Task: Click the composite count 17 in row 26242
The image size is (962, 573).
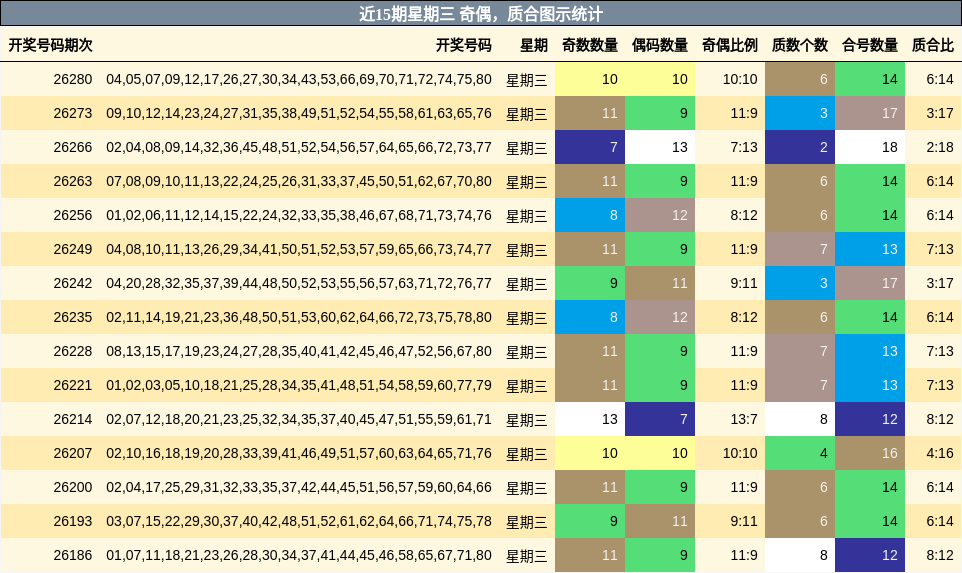Action: [870, 283]
